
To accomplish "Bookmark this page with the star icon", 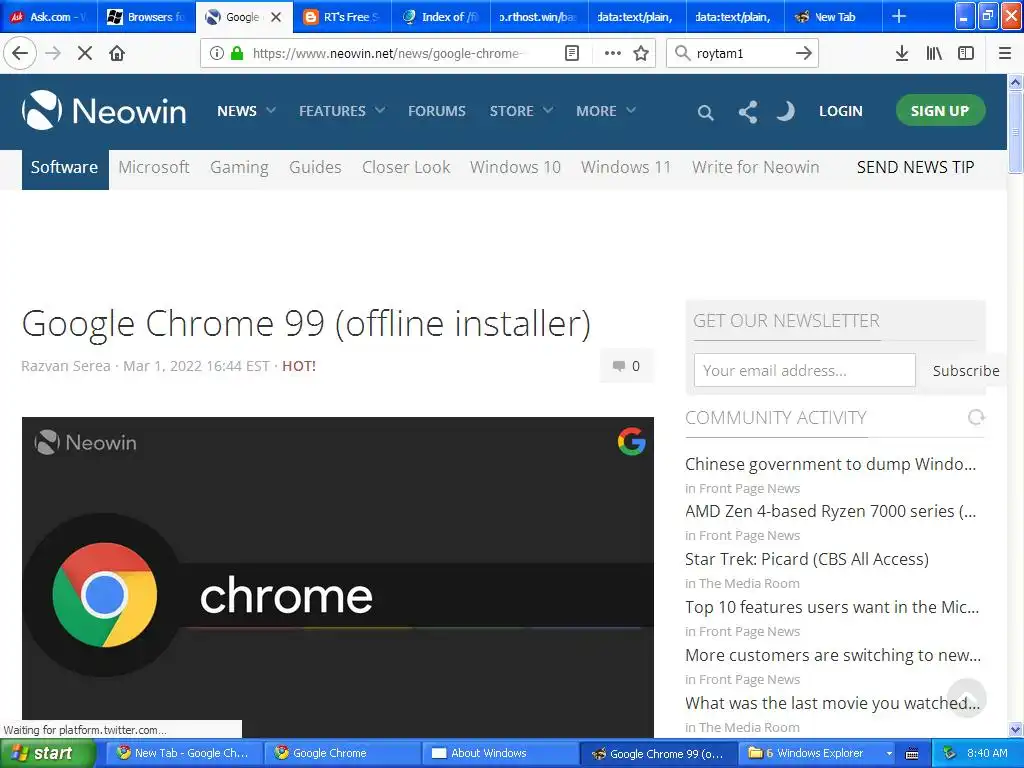I will pyautogui.click(x=641, y=53).
